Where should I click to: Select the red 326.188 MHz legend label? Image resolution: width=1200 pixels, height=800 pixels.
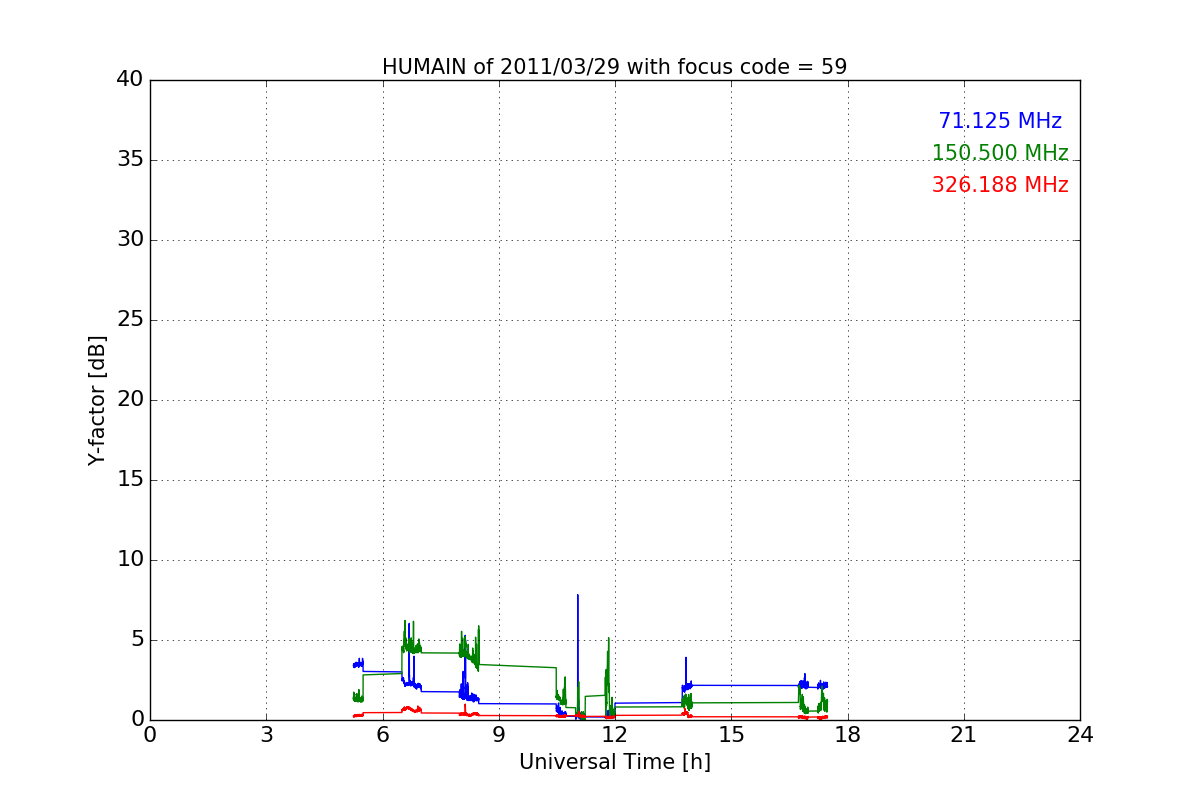[x=1000, y=185]
